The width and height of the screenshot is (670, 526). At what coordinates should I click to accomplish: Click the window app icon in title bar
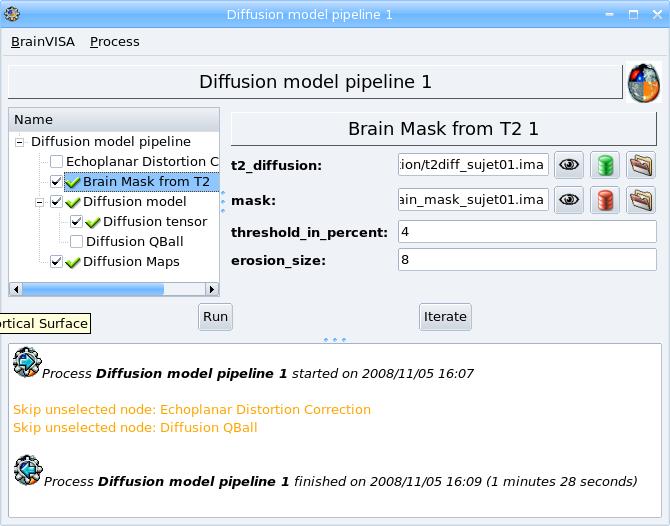point(12,14)
